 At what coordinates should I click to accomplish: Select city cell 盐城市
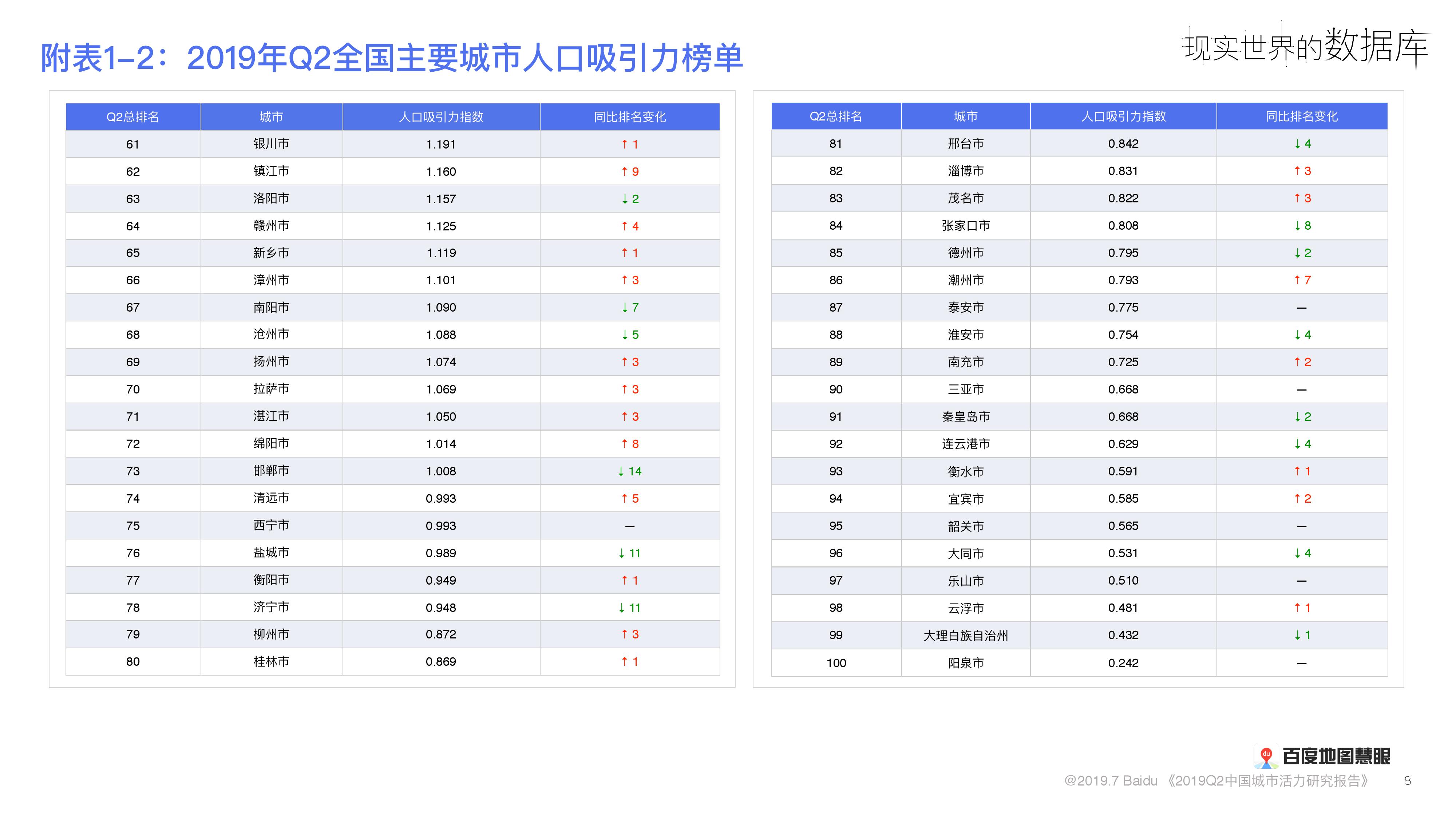(271, 552)
